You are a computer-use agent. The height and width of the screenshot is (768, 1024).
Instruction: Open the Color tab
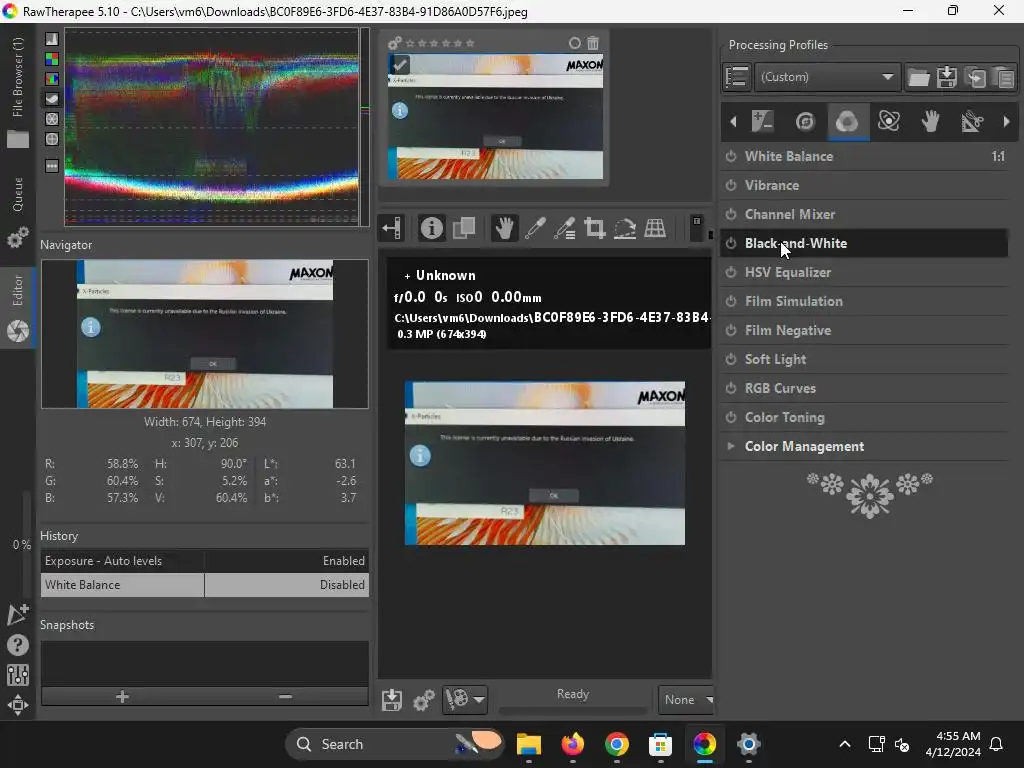[847, 121]
